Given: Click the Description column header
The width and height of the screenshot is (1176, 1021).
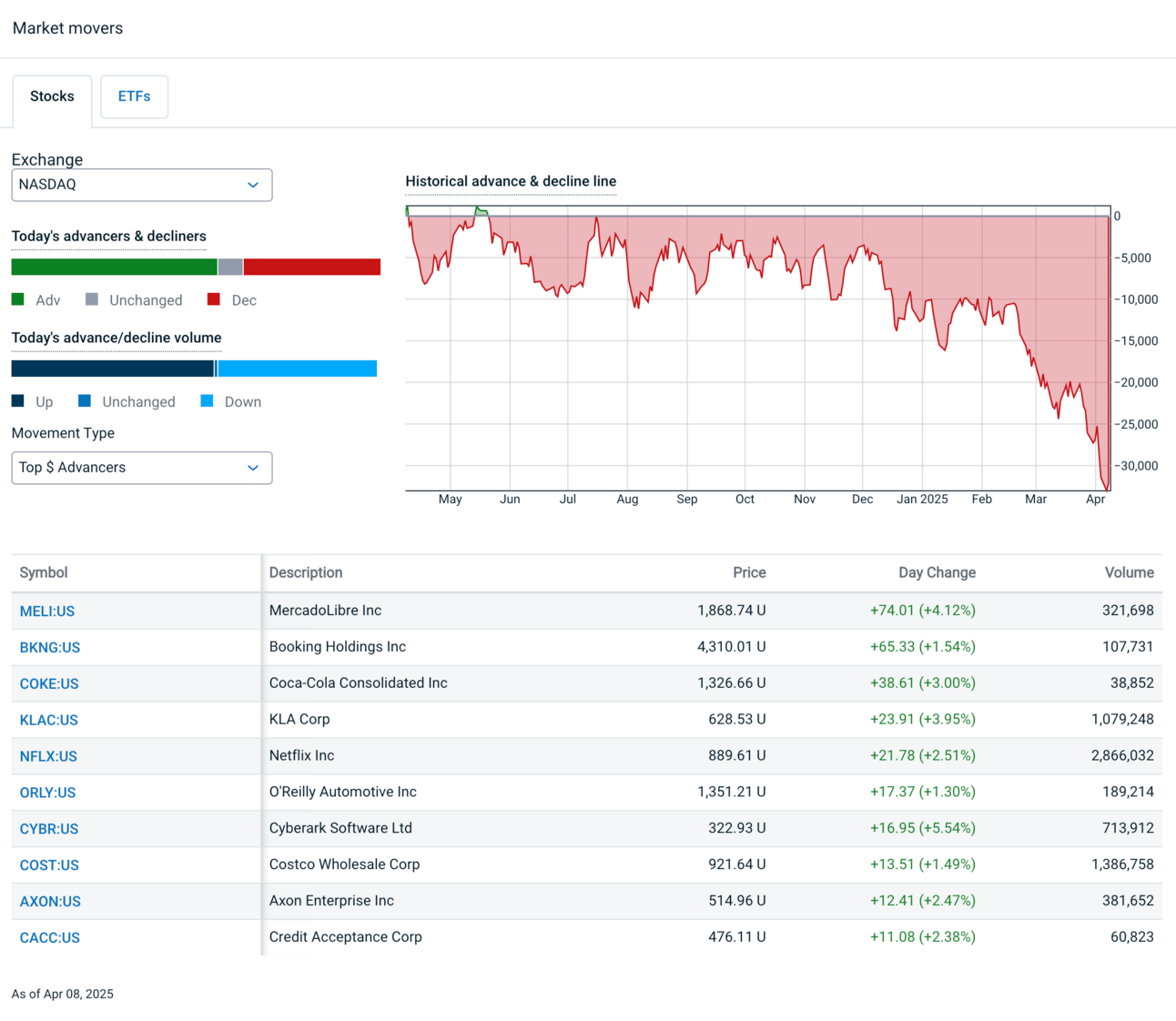Looking at the screenshot, I should coord(306,572).
